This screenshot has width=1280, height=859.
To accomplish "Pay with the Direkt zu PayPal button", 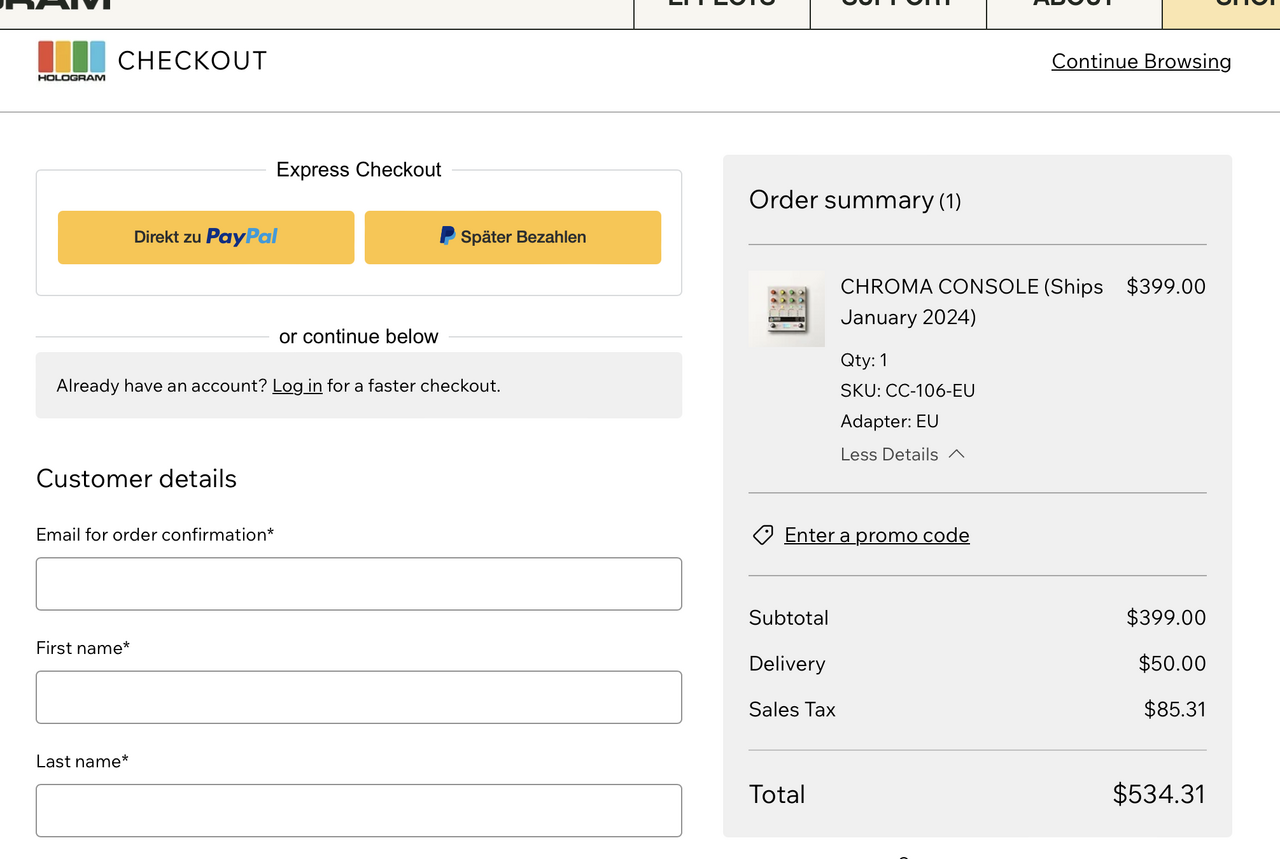I will [x=206, y=237].
